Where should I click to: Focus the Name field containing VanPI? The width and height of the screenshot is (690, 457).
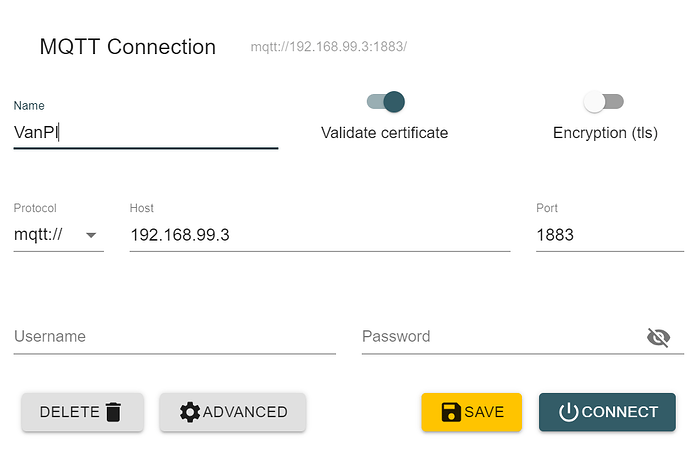point(145,132)
